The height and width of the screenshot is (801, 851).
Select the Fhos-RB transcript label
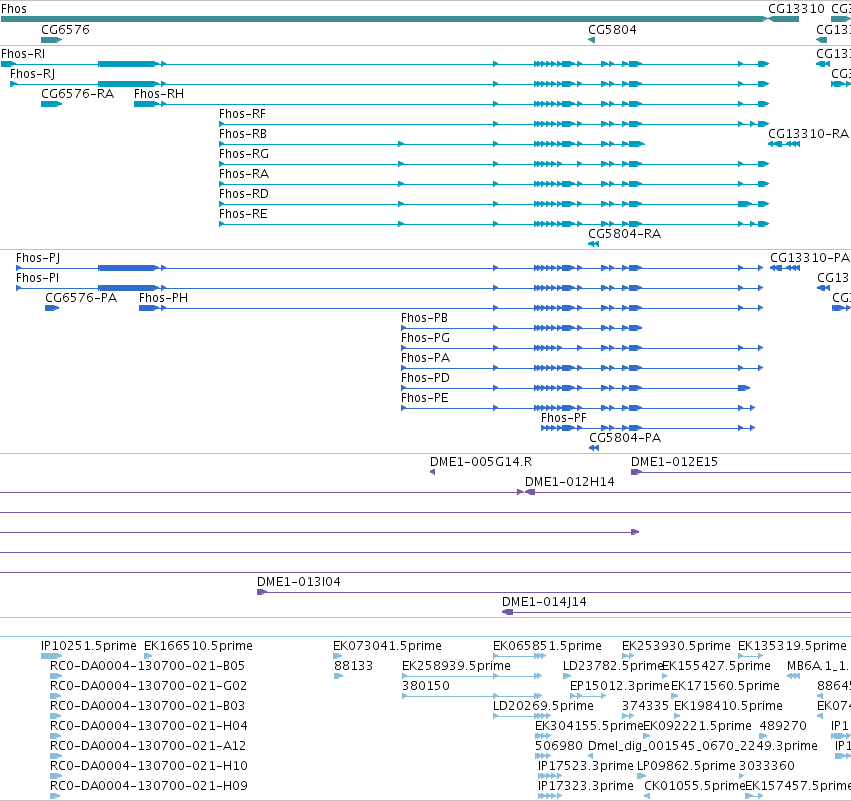tap(243, 134)
